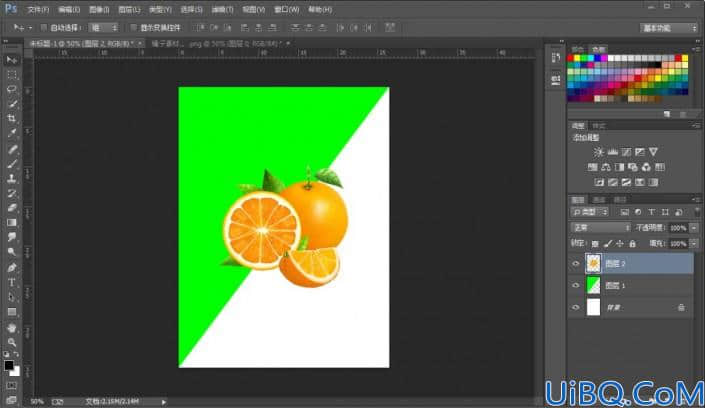Add a Brightness/Contrast adjustment layer
This screenshot has width=705, height=408.
(598, 152)
